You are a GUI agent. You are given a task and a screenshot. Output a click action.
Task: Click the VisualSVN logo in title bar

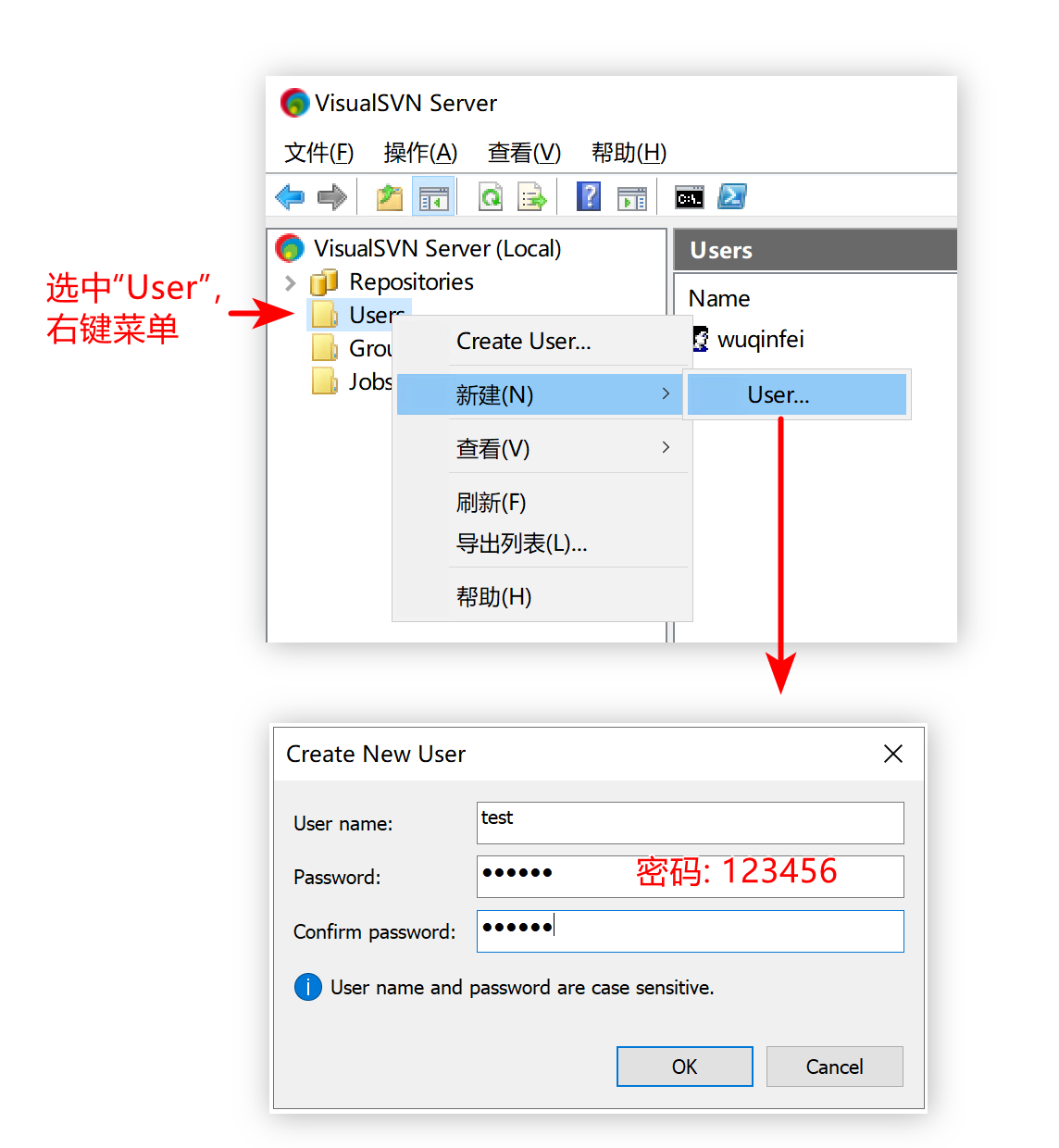294,103
